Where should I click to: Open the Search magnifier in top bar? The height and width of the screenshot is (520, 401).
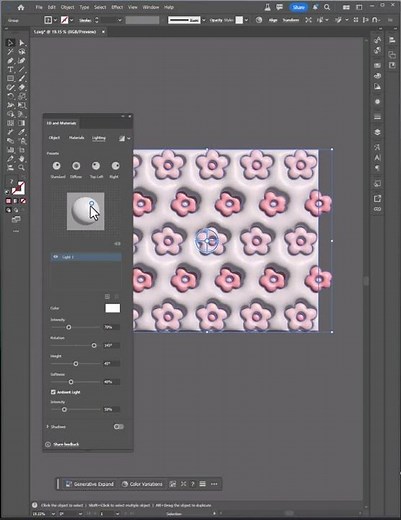[x=327, y=7]
